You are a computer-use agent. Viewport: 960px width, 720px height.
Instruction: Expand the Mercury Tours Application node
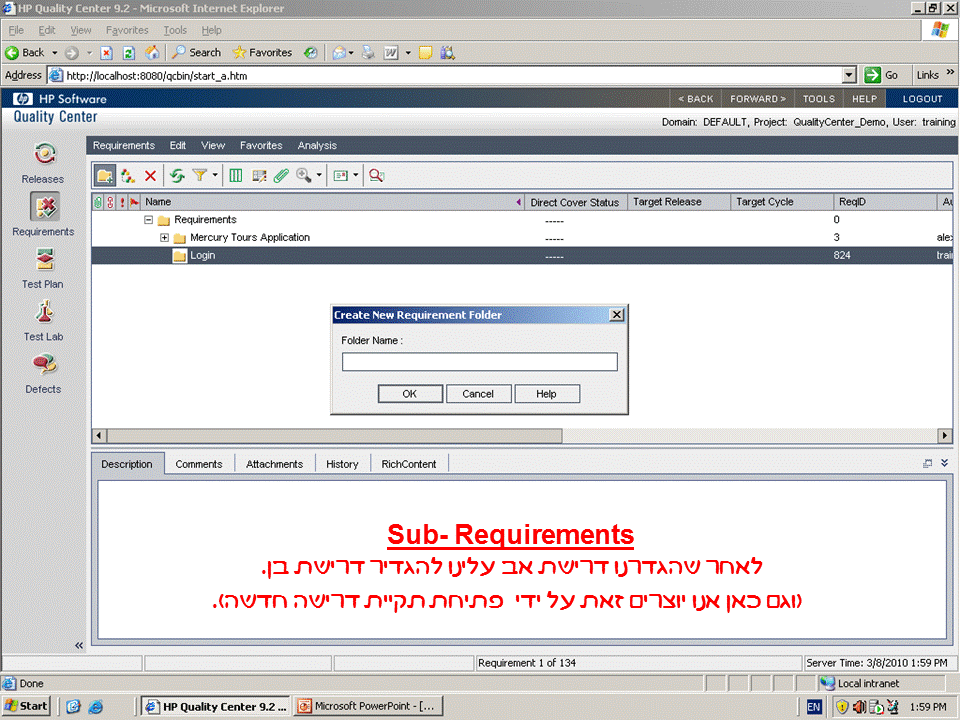click(164, 238)
